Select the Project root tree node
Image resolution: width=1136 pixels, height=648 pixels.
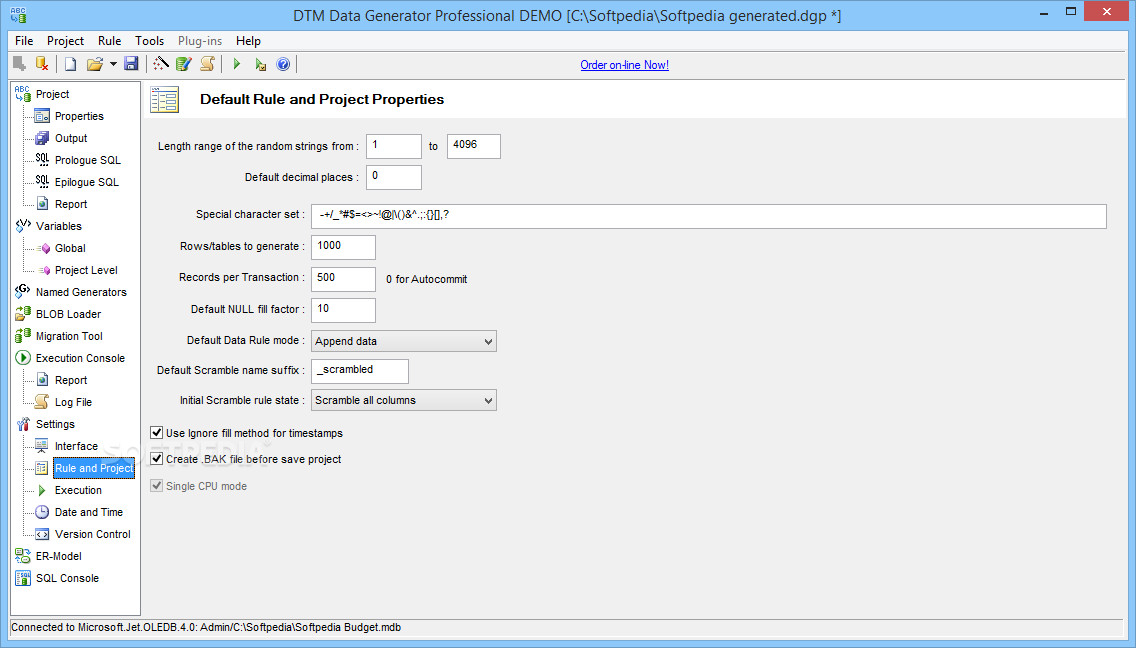pyautogui.click(x=52, y=94)
